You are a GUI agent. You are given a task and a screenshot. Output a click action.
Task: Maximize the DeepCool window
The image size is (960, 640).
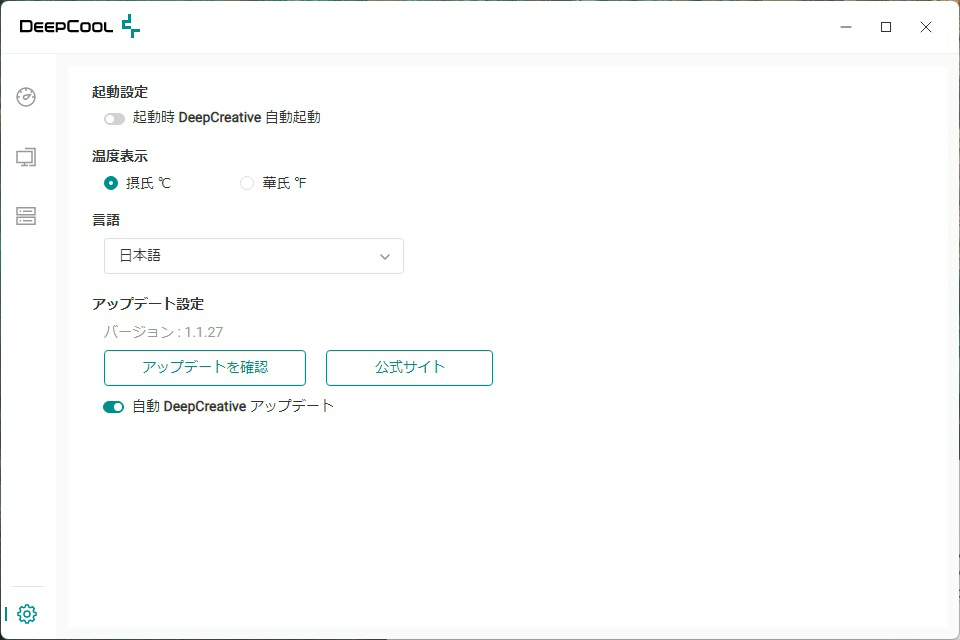pos(886,27)
